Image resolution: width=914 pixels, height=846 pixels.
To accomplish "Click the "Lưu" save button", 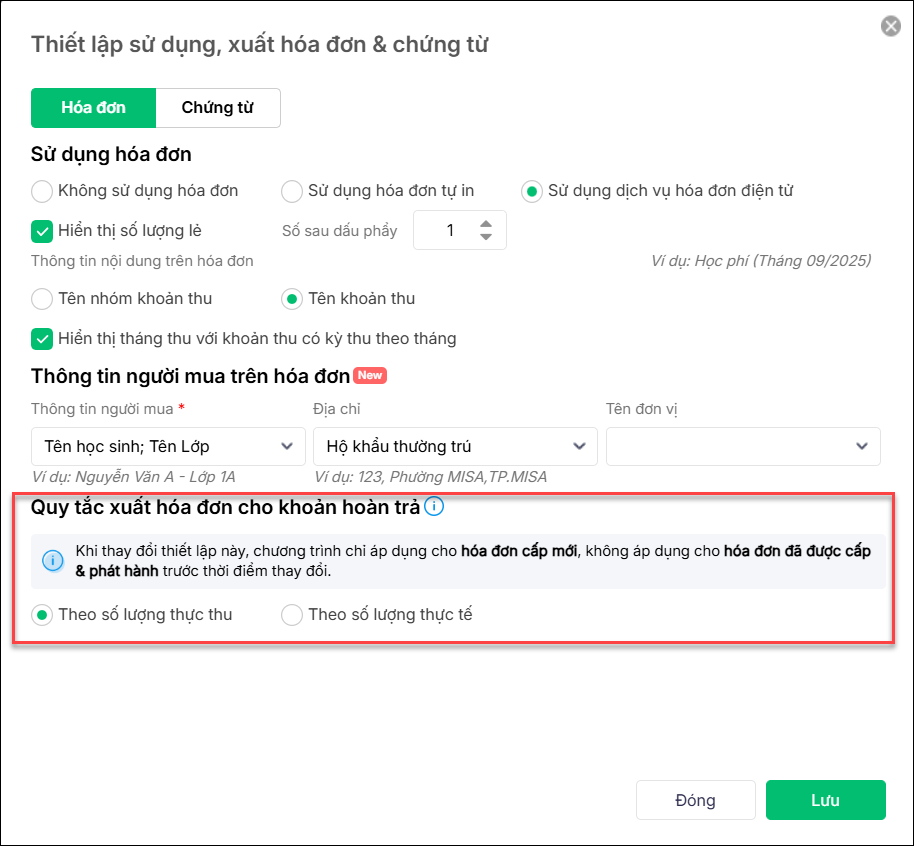I will click(x=825, y=800).
